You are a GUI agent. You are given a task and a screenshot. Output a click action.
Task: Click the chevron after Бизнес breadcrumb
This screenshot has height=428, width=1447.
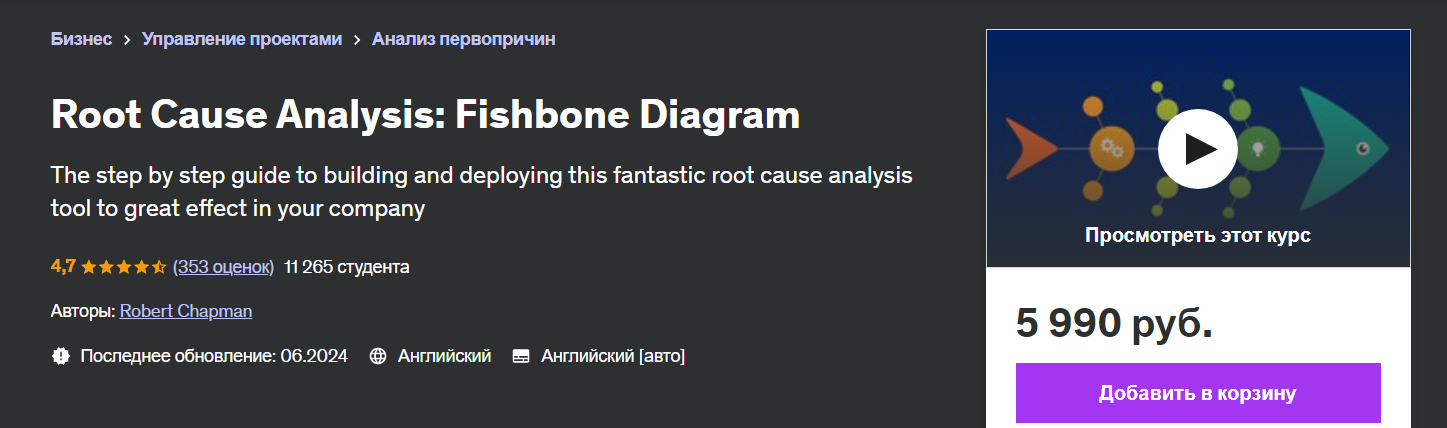pyautogui.click(x=127, y=40)
